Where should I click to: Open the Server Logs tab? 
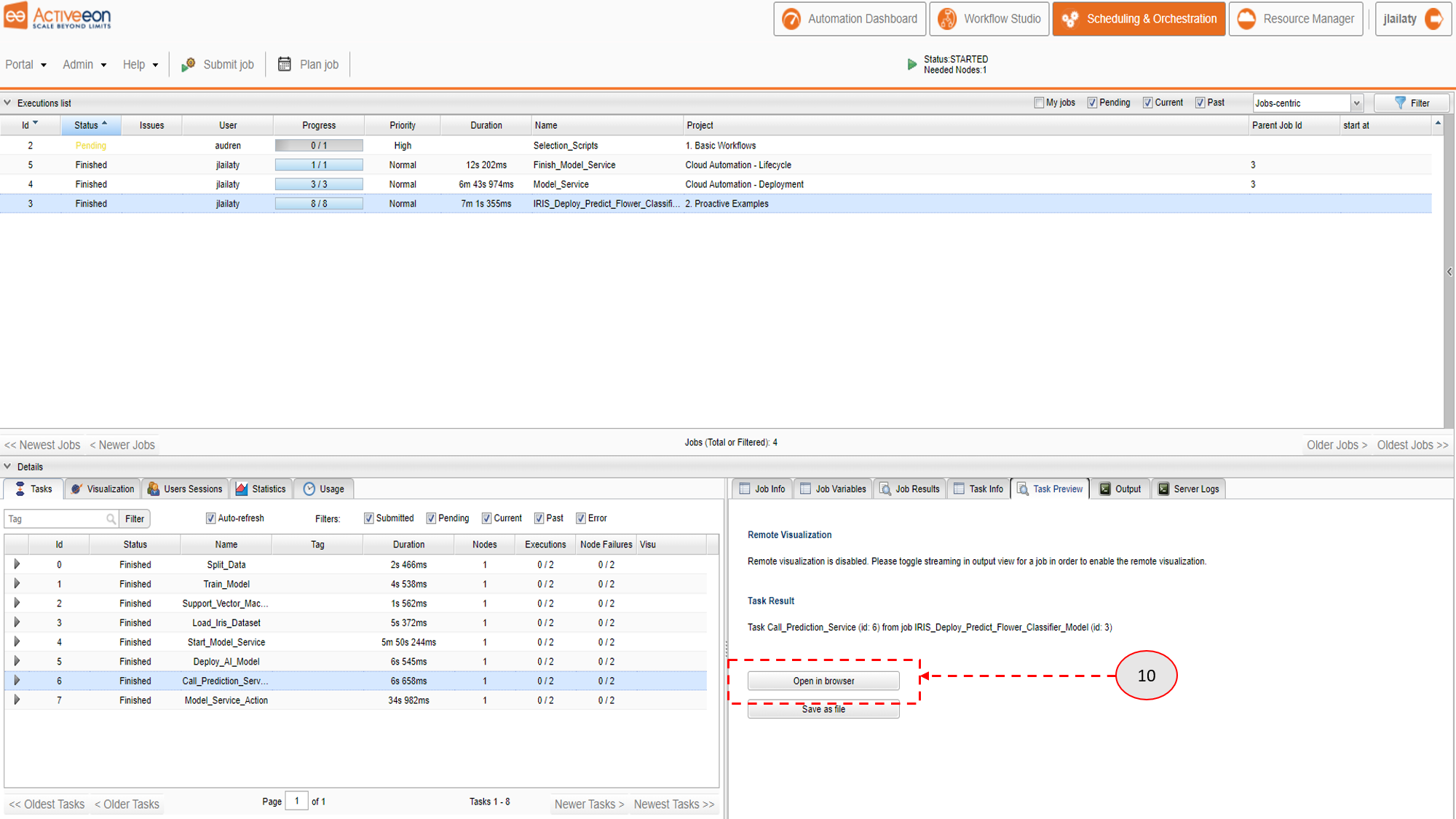[1188, 488]
